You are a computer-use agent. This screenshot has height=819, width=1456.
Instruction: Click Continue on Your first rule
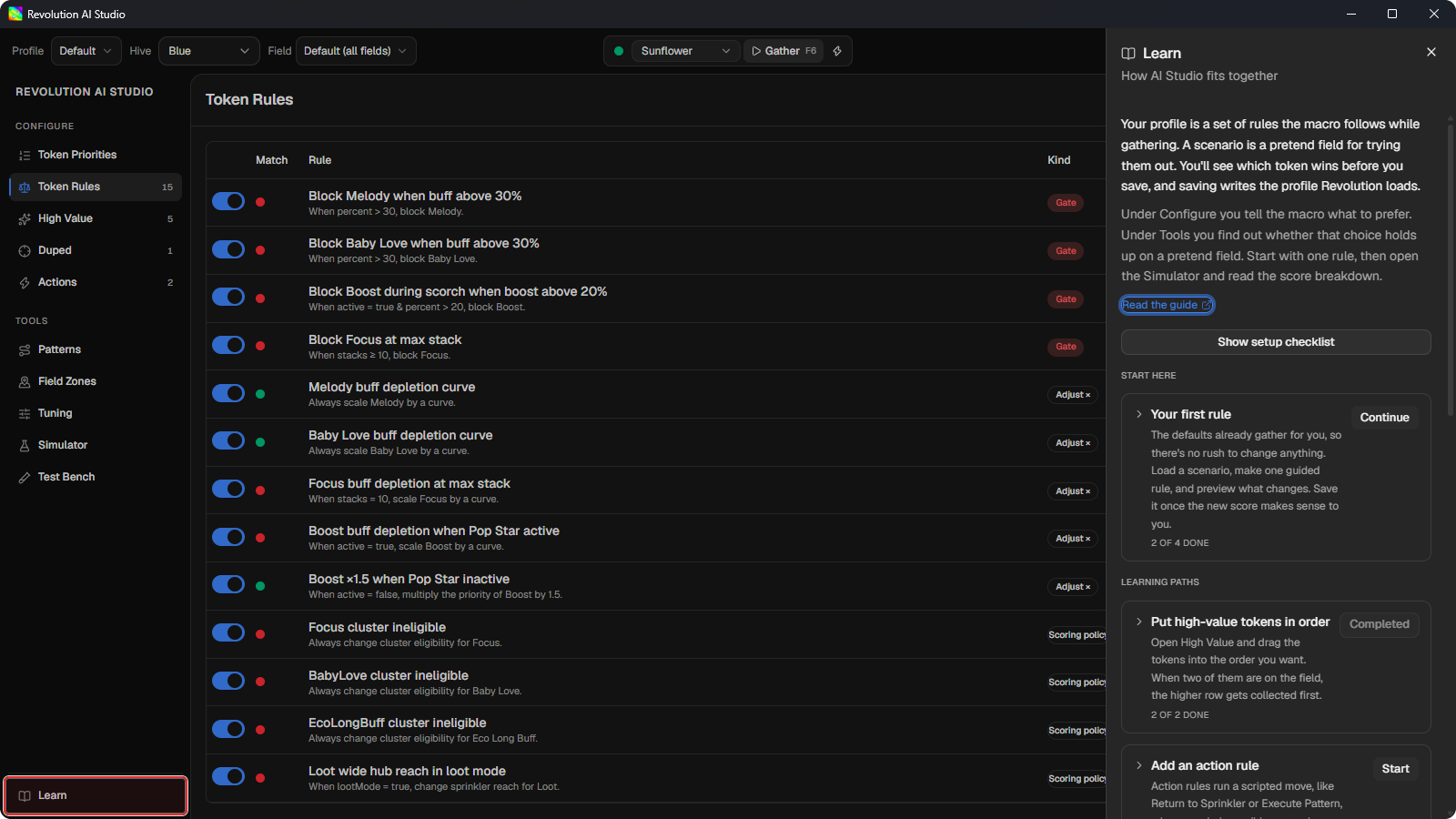(x=1384, y=418)
